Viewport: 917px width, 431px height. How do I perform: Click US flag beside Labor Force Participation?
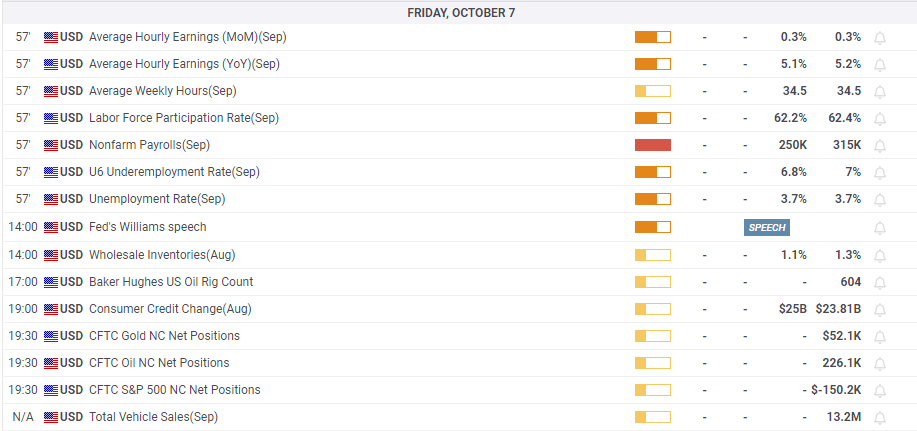(x=51, y=118)
